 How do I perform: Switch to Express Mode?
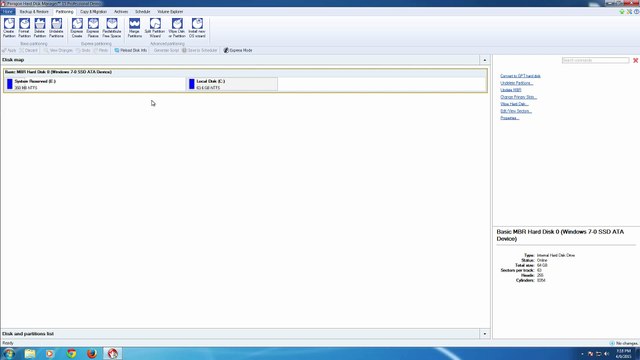[238, 50]
